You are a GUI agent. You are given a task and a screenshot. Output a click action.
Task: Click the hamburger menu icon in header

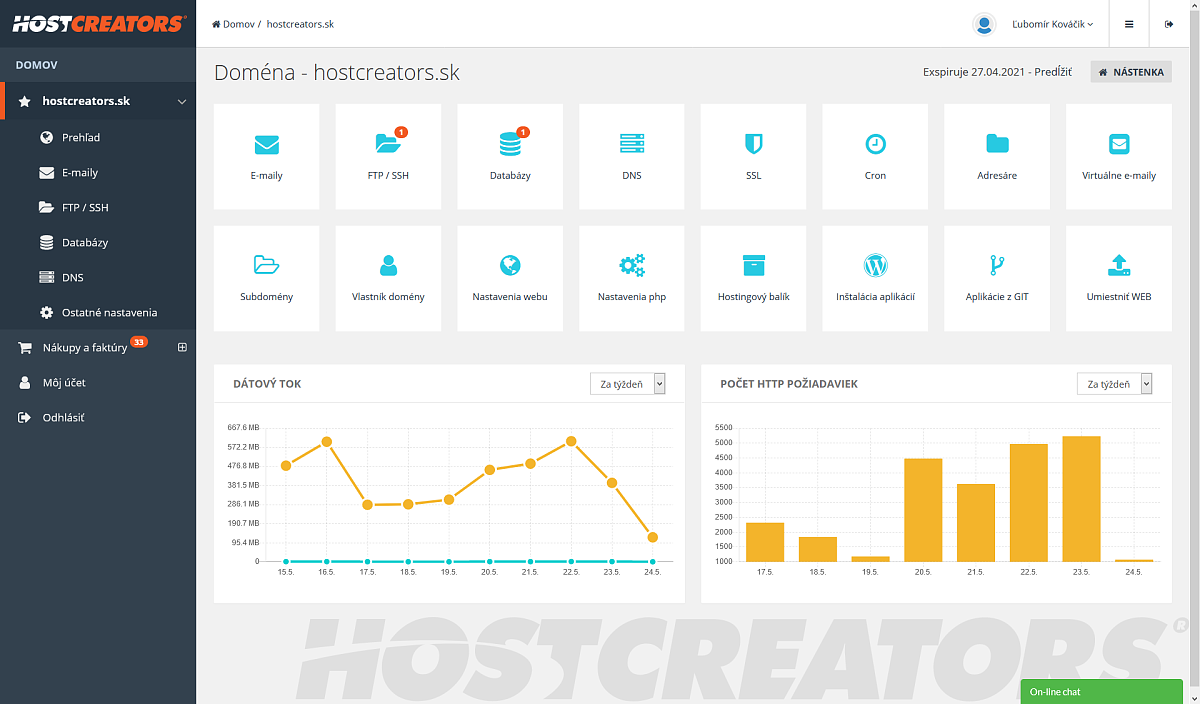(x=1129, y=24)
